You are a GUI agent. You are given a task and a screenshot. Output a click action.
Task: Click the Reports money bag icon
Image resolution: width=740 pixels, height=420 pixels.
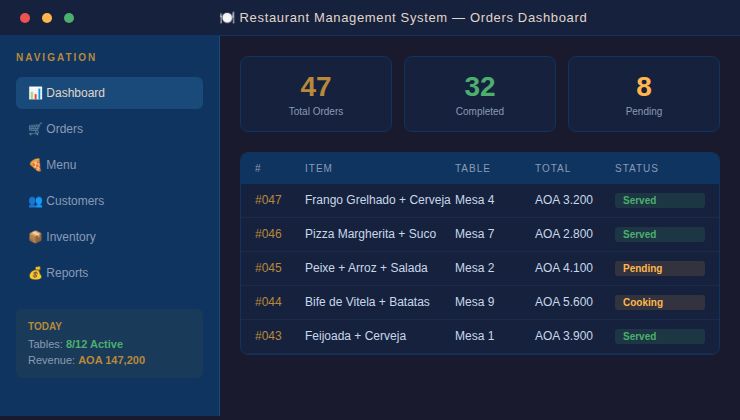[35, 273]
